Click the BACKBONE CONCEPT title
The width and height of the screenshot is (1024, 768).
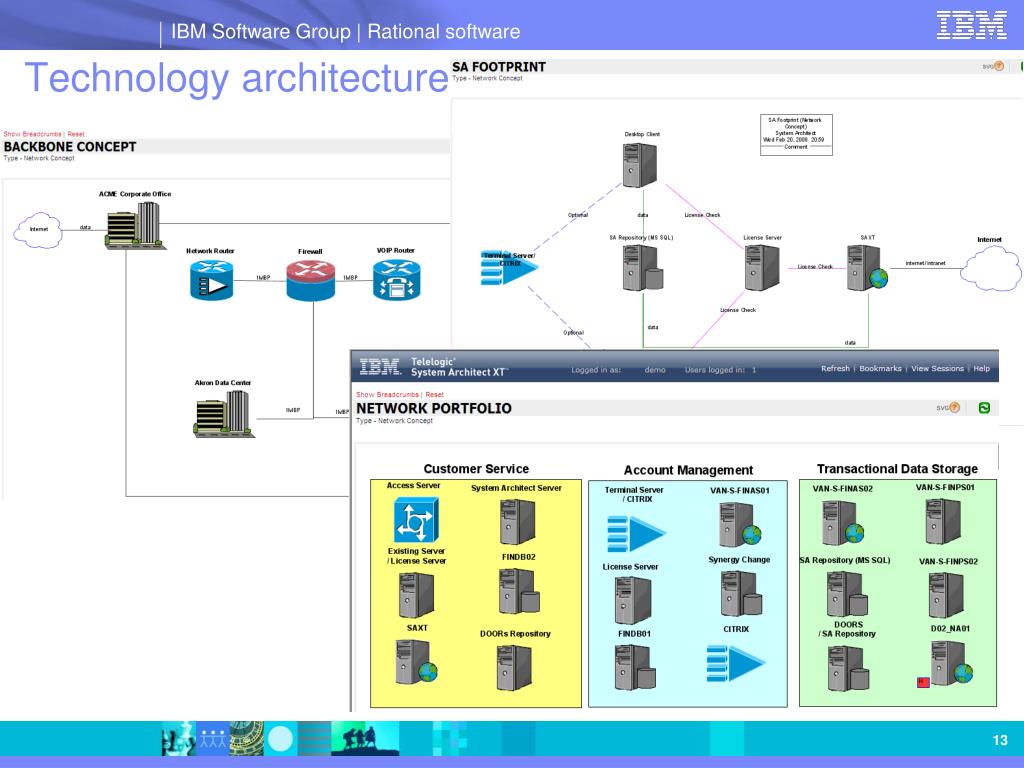coord(70,146)
